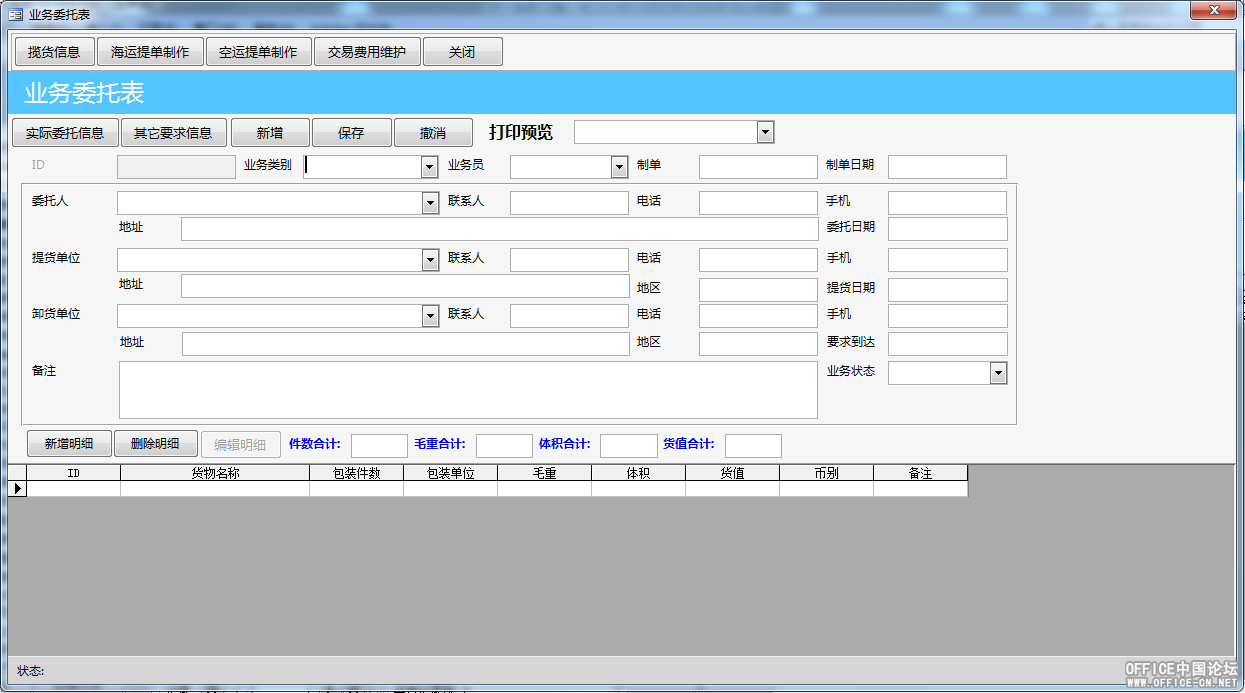The height and width of the screenshot is (693, 1245).
Task: Click the 货值合计 field
Action: 753,446
